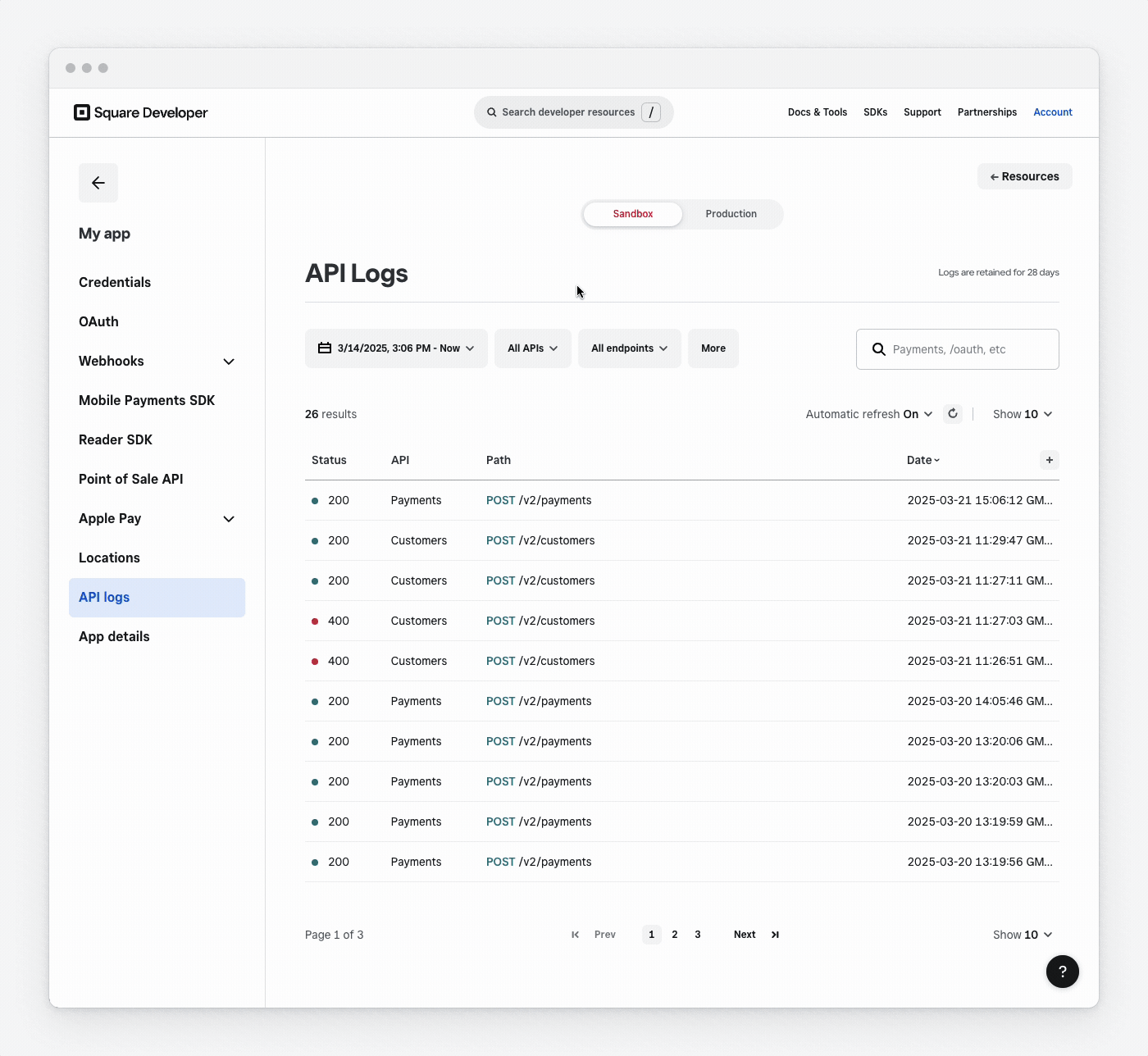This screenshot has height=1056, width=1148.
Task: Jump to first page icon
Action: (576, 935)
